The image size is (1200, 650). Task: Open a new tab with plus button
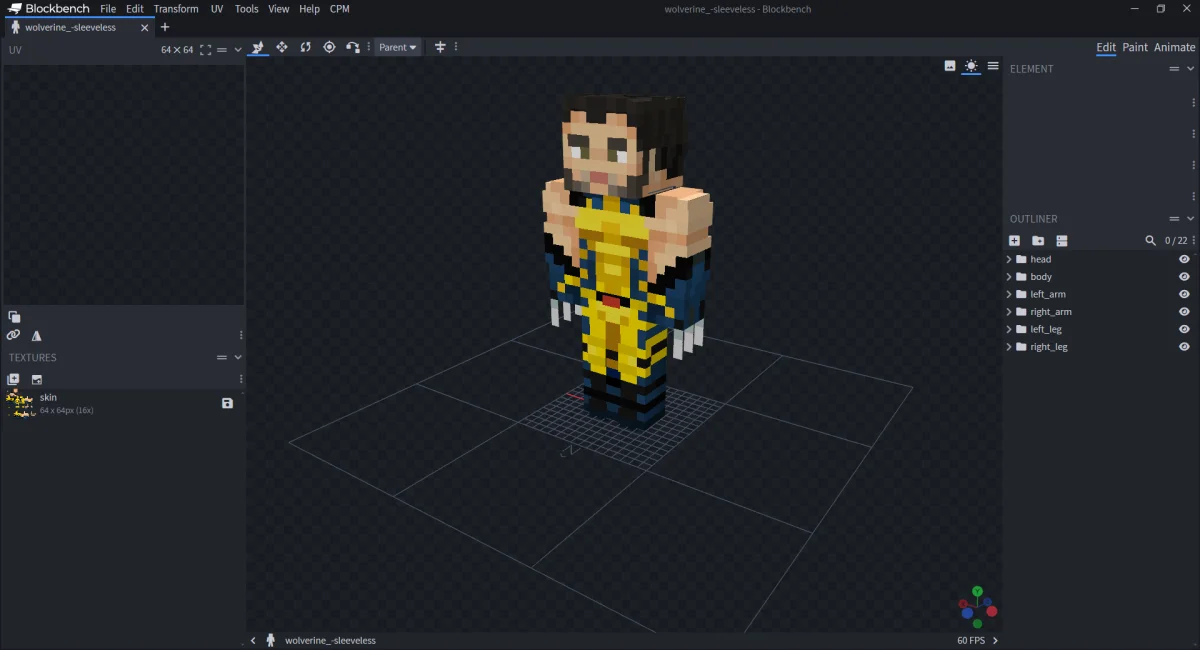point(165,27)
